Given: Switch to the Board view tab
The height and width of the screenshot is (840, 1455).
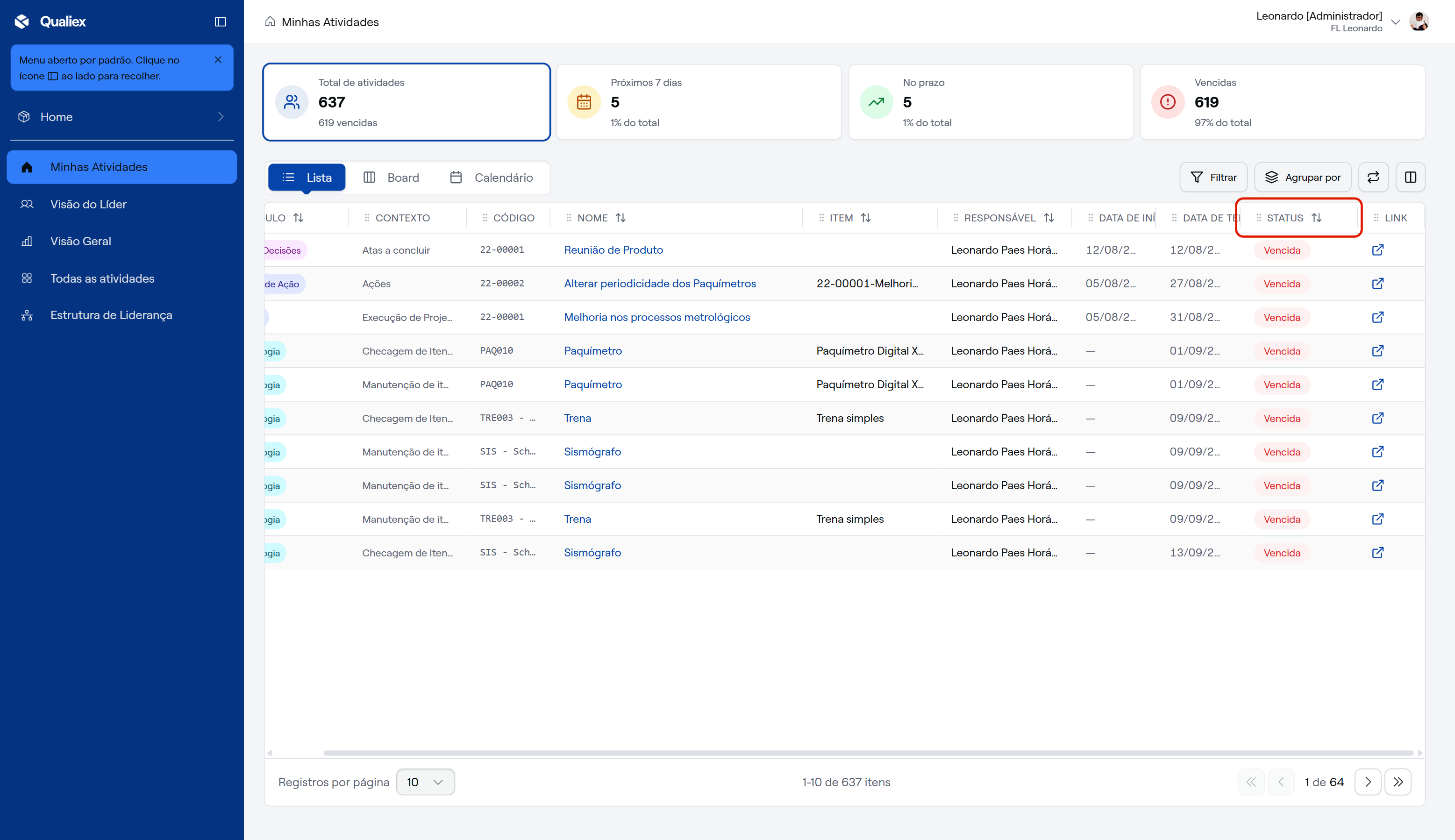Looking at the screenshot, I should (391, 177).
